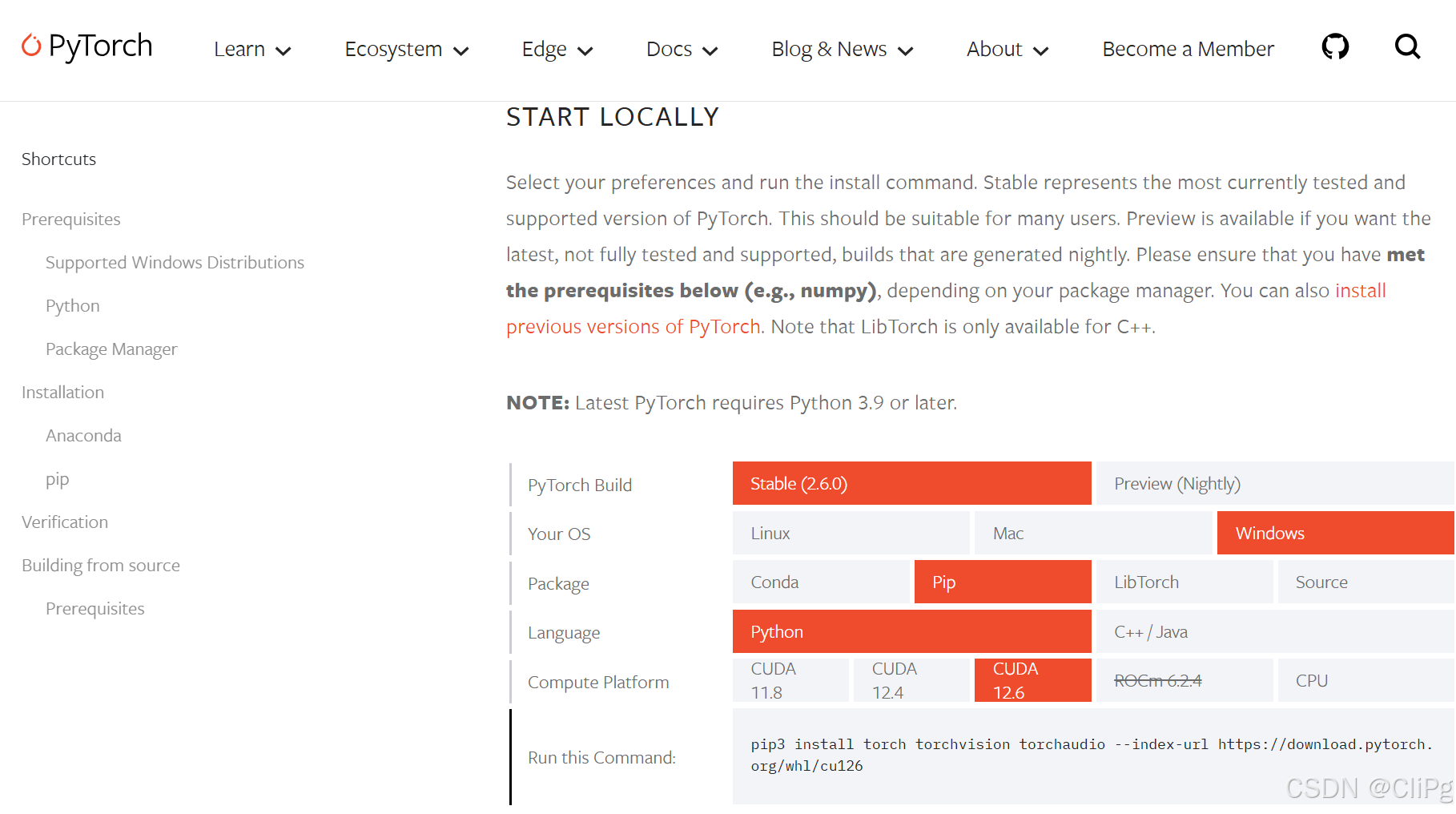This screenshot has height=814, width=1456.
Task: Choose CUDA 12.4 compute platform
Action: click(x=911, y=680)
